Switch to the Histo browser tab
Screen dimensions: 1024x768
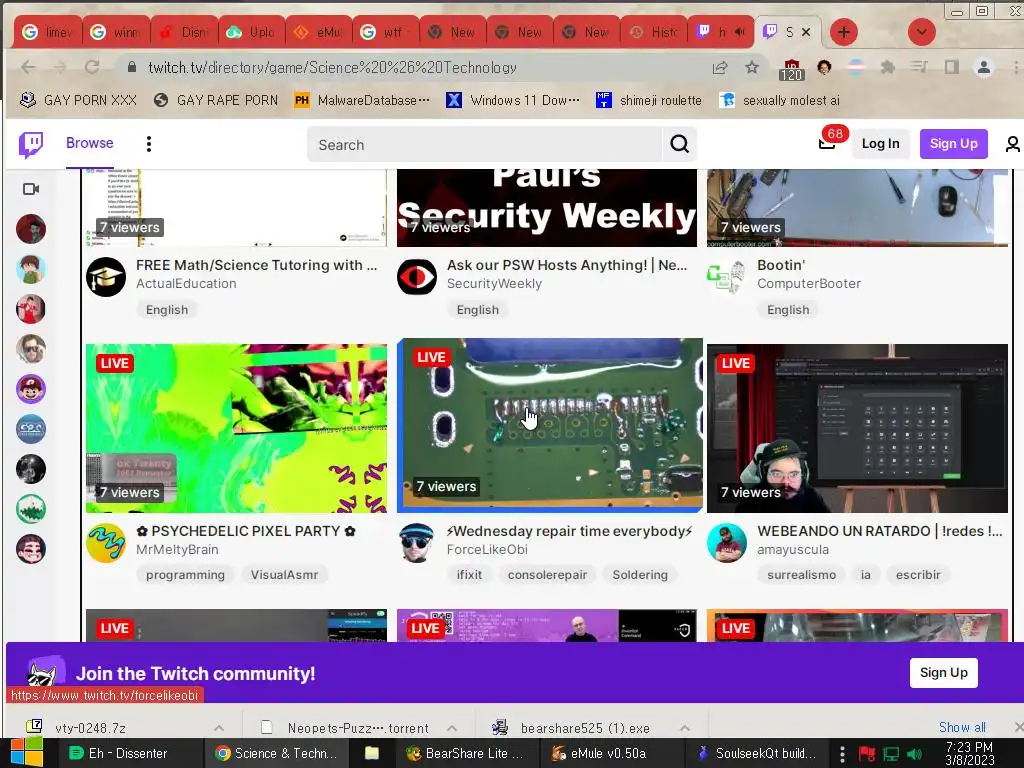(x=654, y=32)
